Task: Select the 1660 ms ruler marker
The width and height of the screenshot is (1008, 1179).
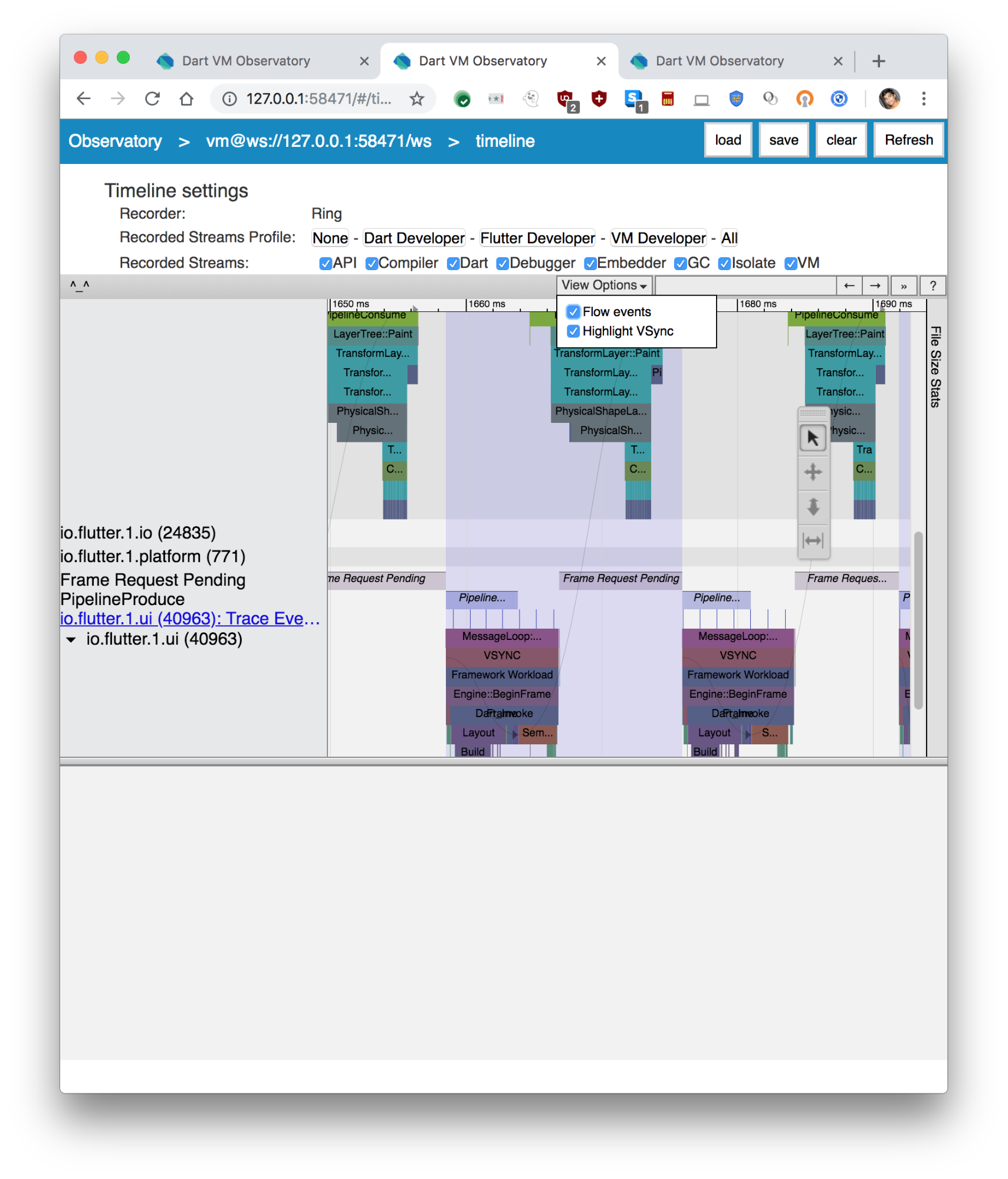Action: [487, 304]
